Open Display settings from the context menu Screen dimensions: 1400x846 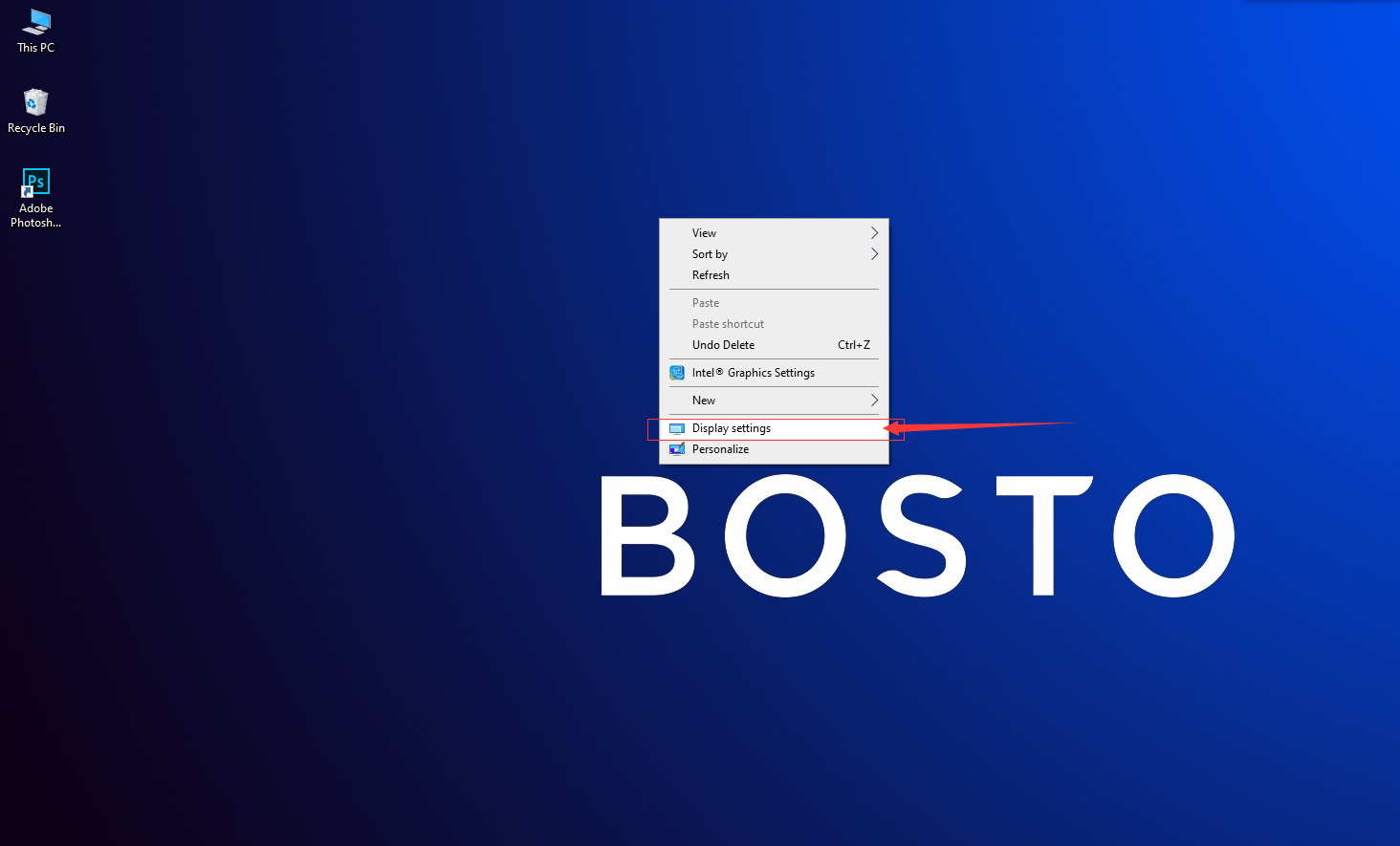pyautogui.click(x=774, y=428)
